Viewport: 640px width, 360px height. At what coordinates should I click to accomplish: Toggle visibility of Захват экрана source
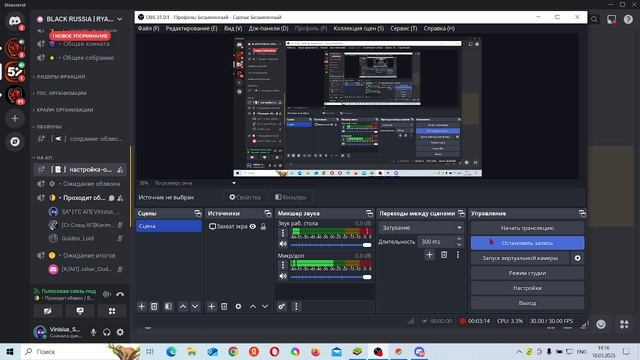(x=253, y=226)
